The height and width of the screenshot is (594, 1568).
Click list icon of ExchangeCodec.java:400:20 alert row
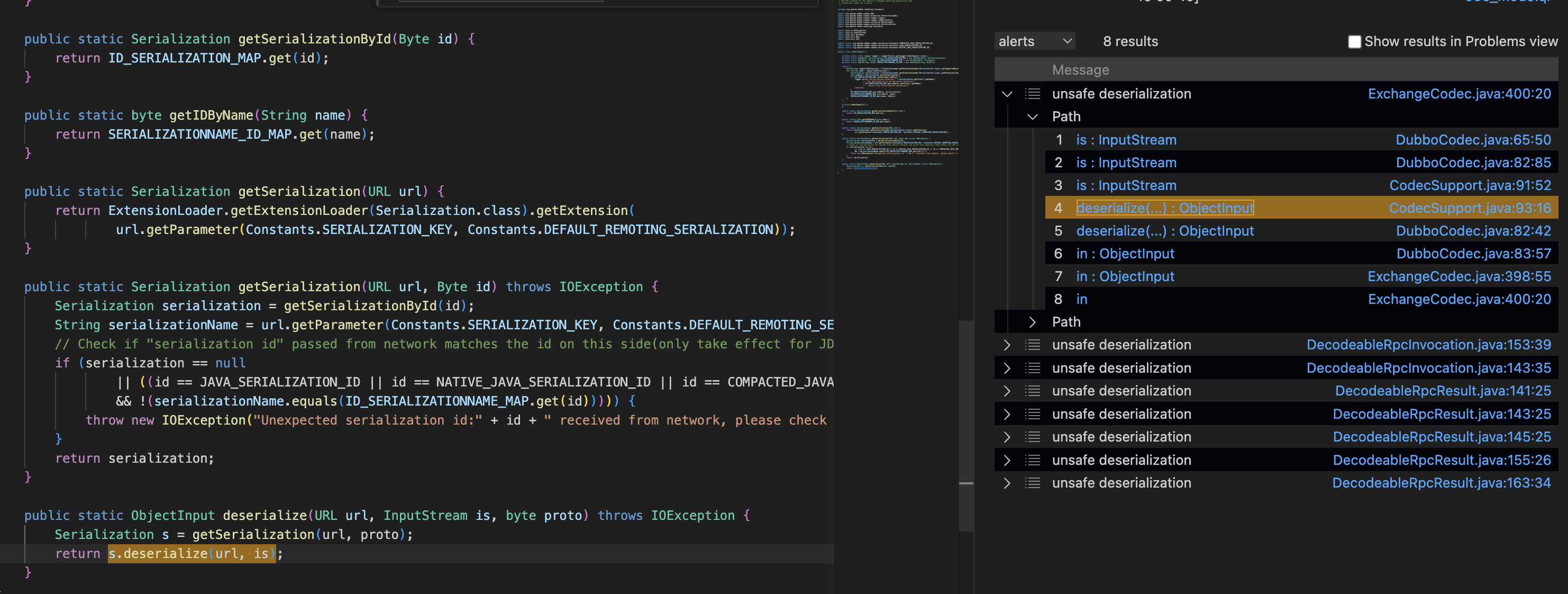tap(1032, 94)
